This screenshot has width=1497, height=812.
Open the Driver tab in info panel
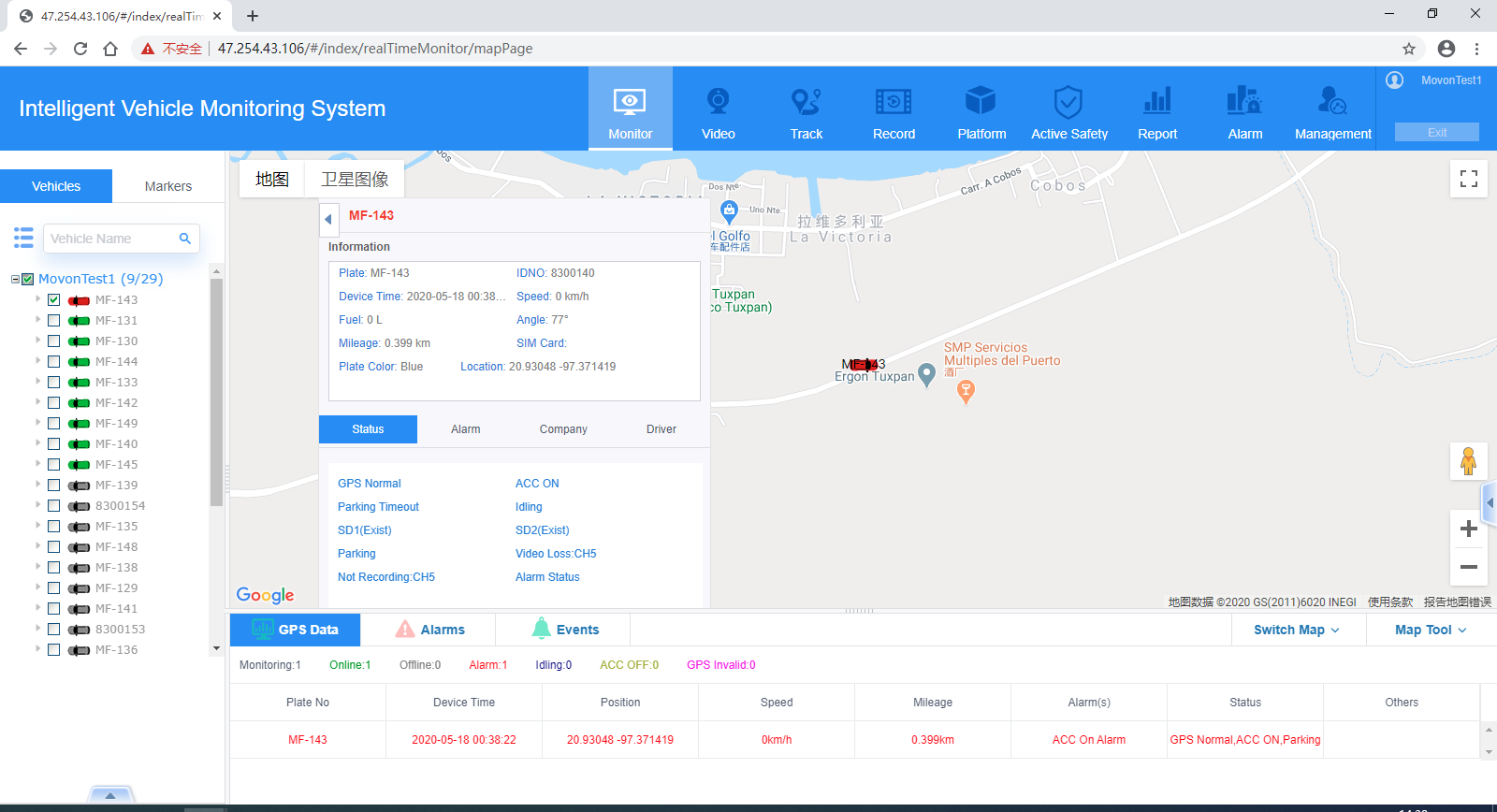(x=661, y=429)
